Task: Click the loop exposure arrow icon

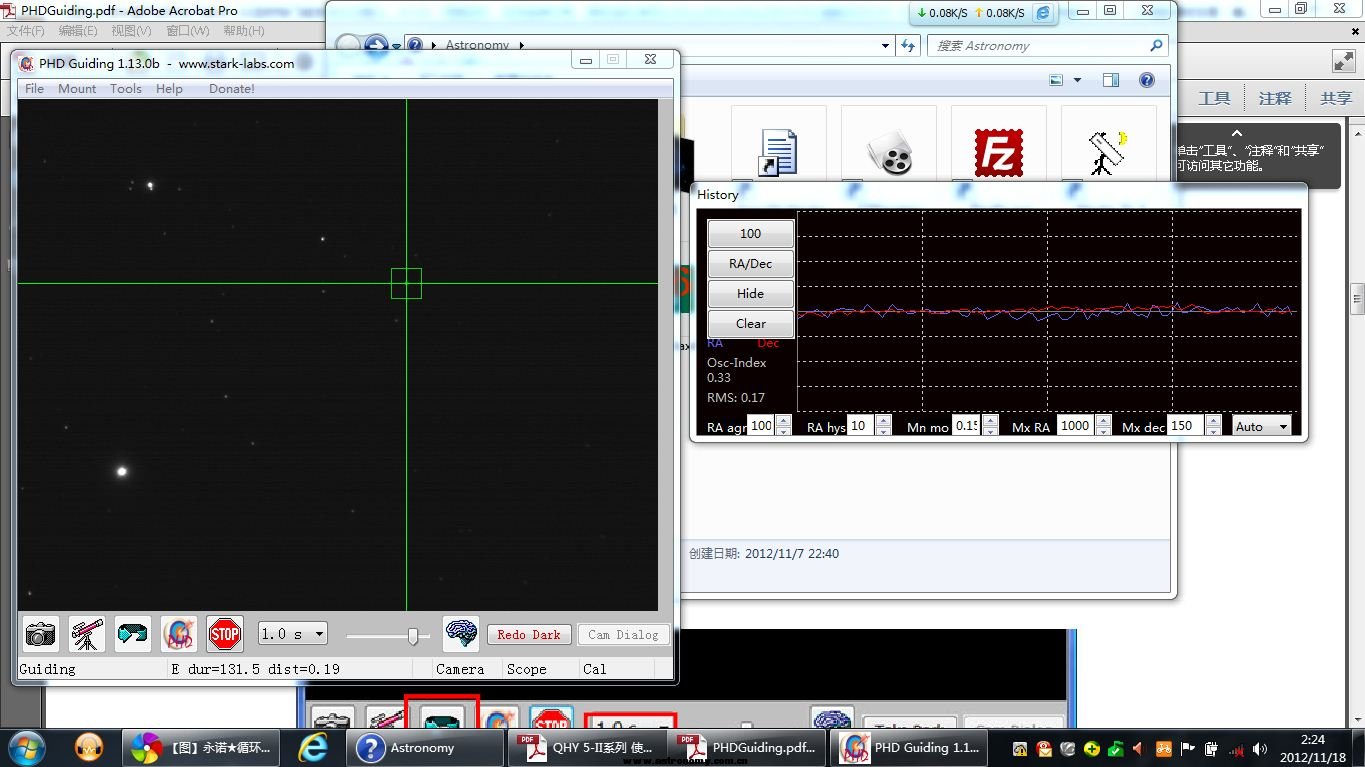Action: coord(133,634)
